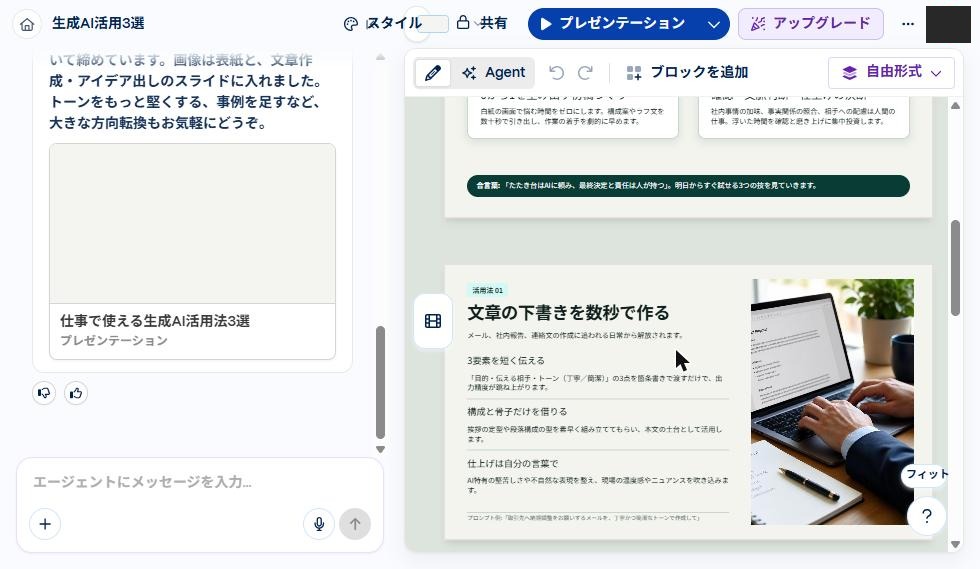Click the 3要素を短く伝える heading

(x=506, y=361)
